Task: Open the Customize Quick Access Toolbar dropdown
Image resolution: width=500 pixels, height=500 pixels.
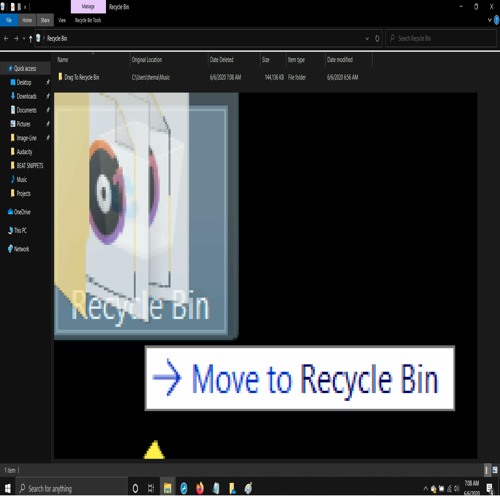Action: [x=25, y=7]
